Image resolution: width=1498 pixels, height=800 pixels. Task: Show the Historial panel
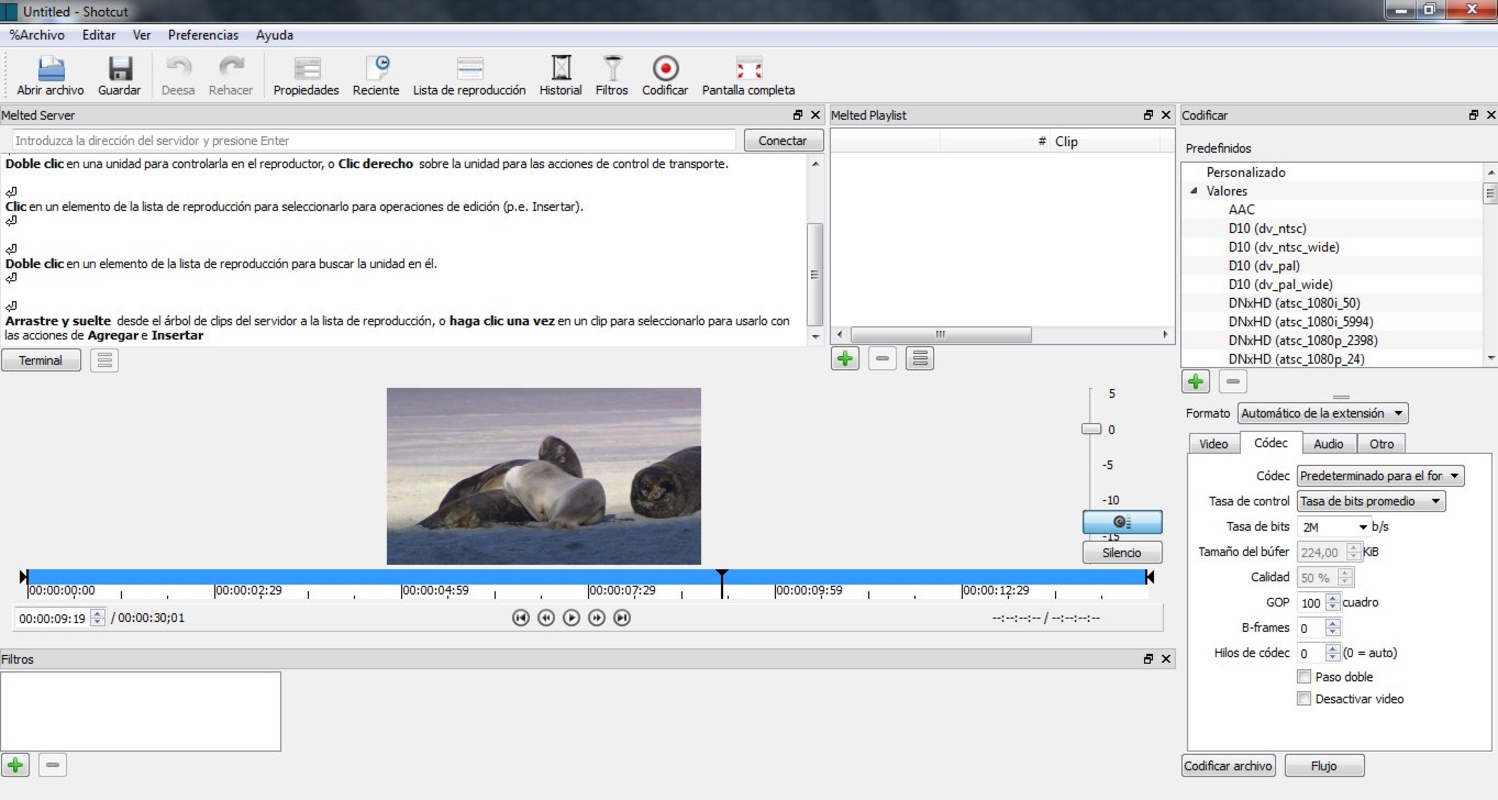(561, 76)
